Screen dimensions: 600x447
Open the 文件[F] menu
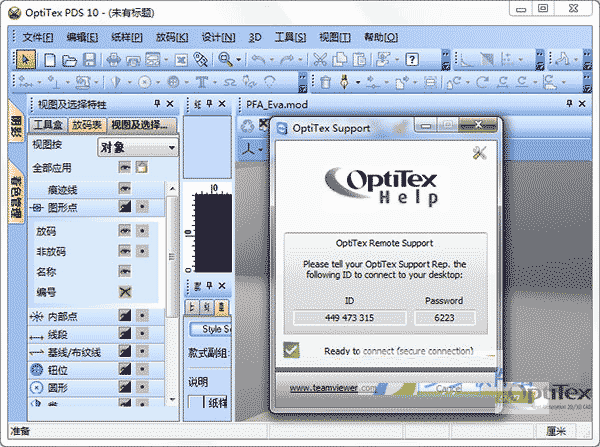point(38,38)
